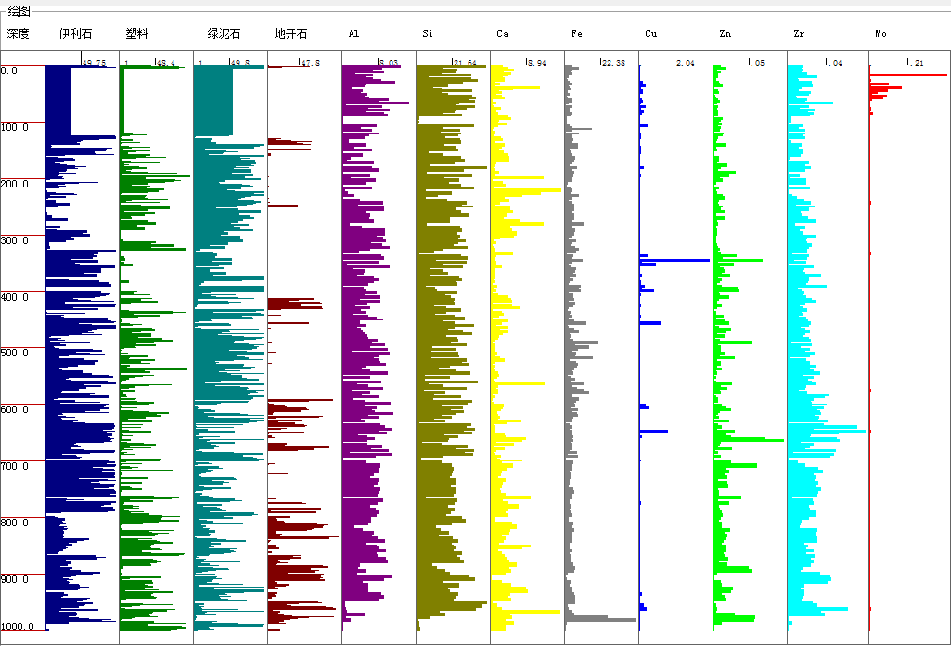Select the Al element column header
The height and width of the screenshot is (647, 952).
(354, 34)
